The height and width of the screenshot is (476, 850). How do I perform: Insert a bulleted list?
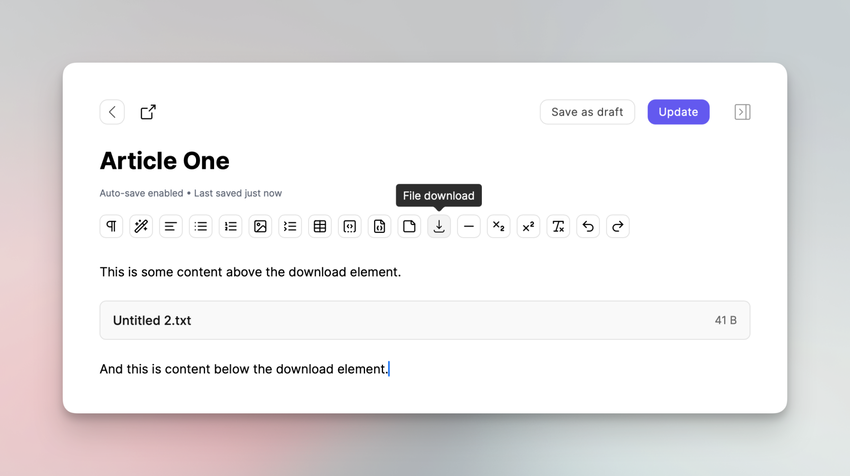pyautogui.click(x=201, y=227)
